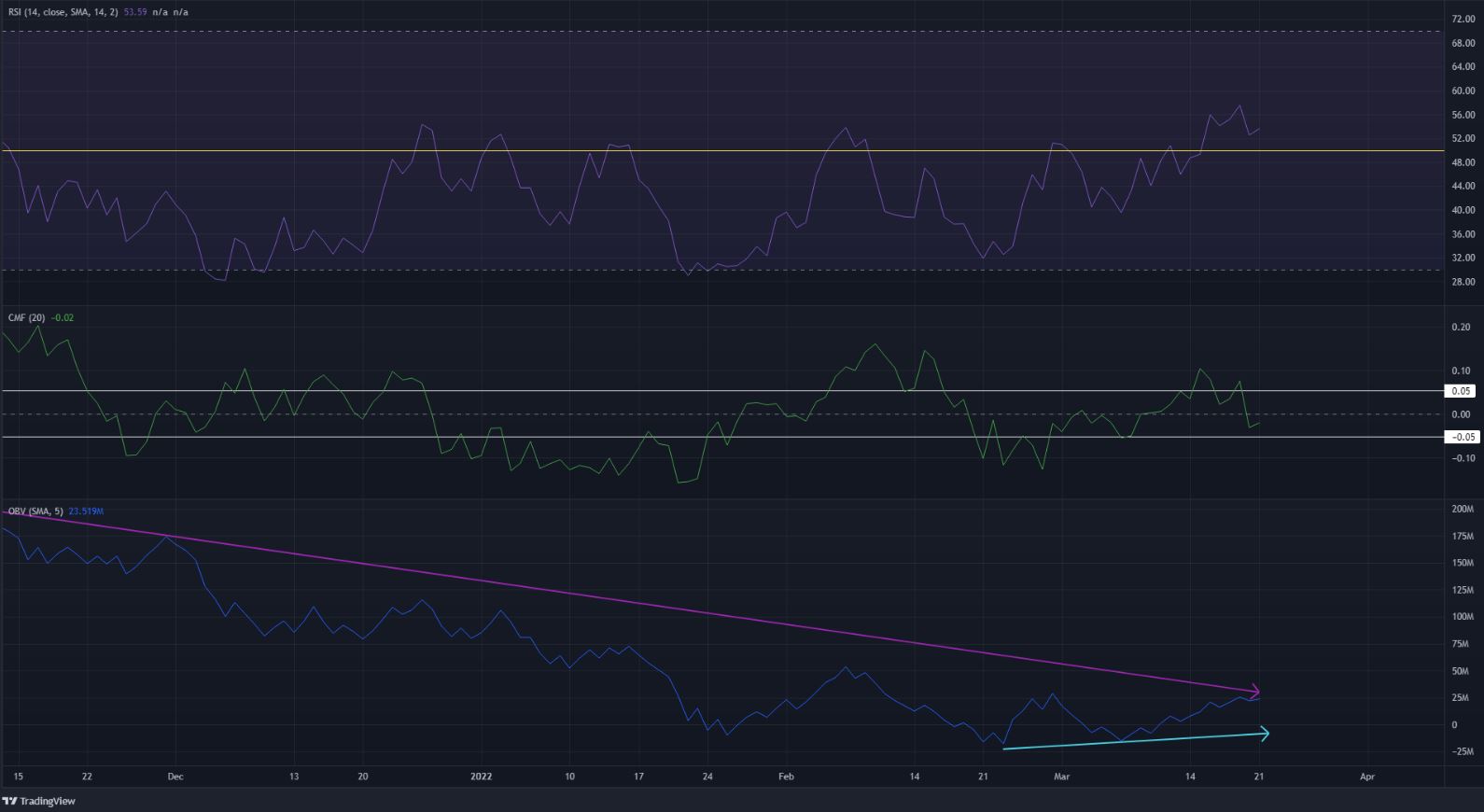
Task: Click the 100M label on OBV scale
Action: pyautogui.click(x=1463, y=617)
